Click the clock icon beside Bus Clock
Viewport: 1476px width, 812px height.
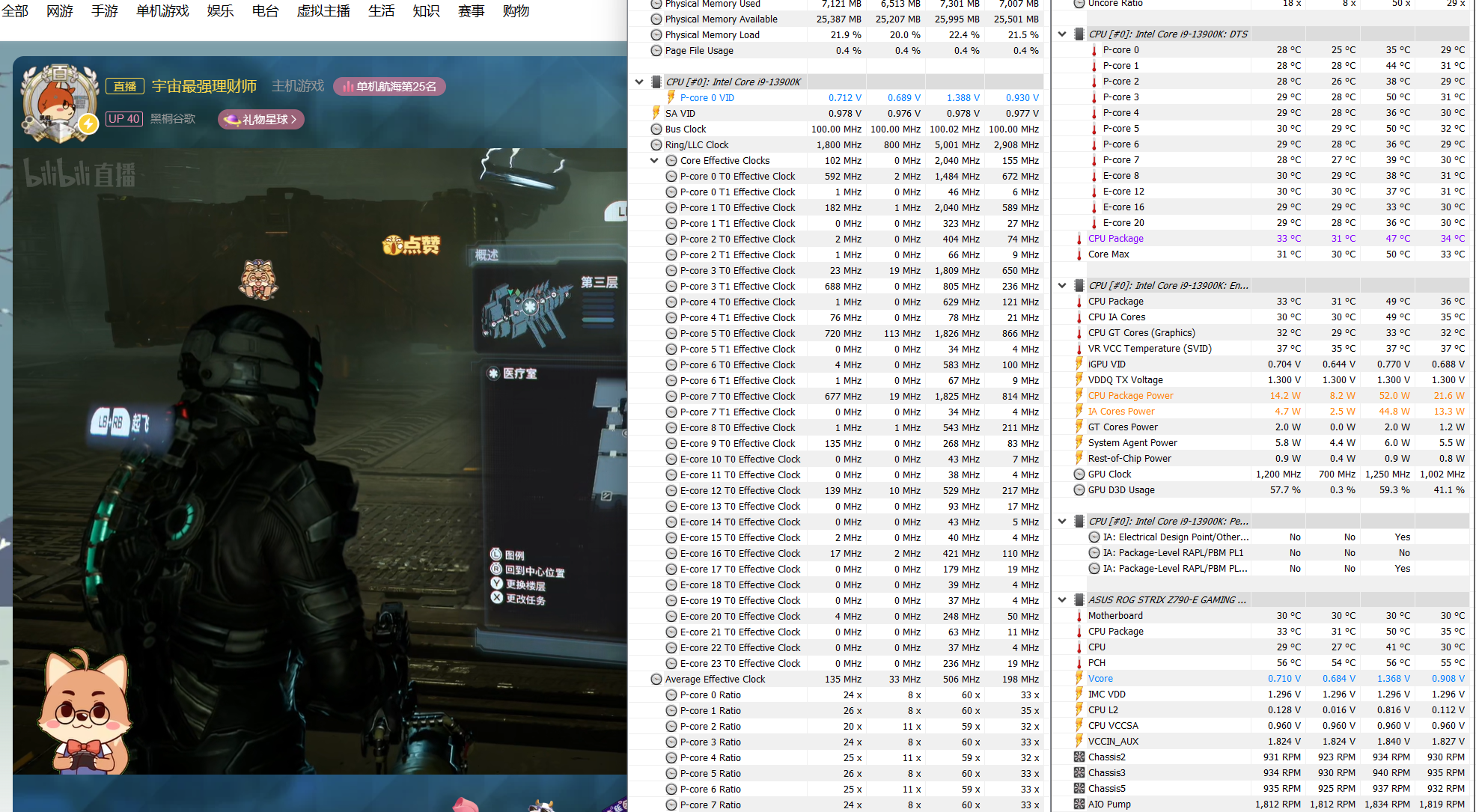tap(656, 129)
